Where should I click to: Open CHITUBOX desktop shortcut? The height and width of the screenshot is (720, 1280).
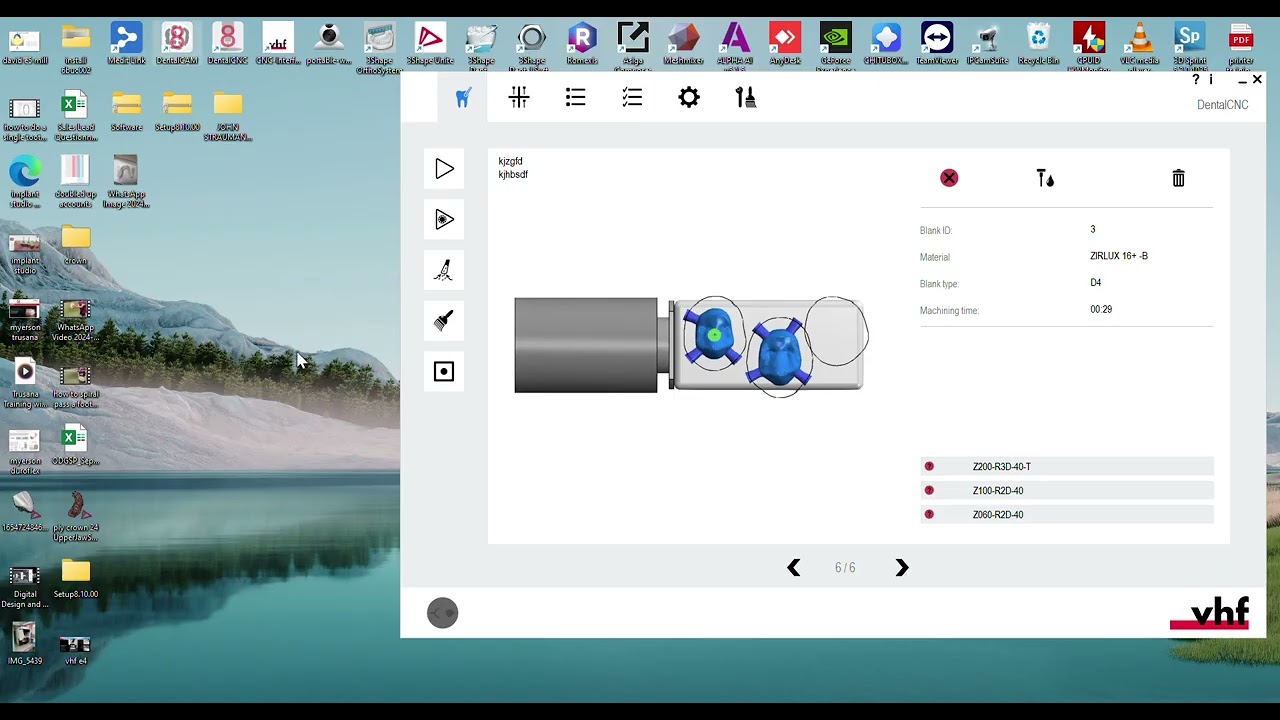(x=886, y=45)
